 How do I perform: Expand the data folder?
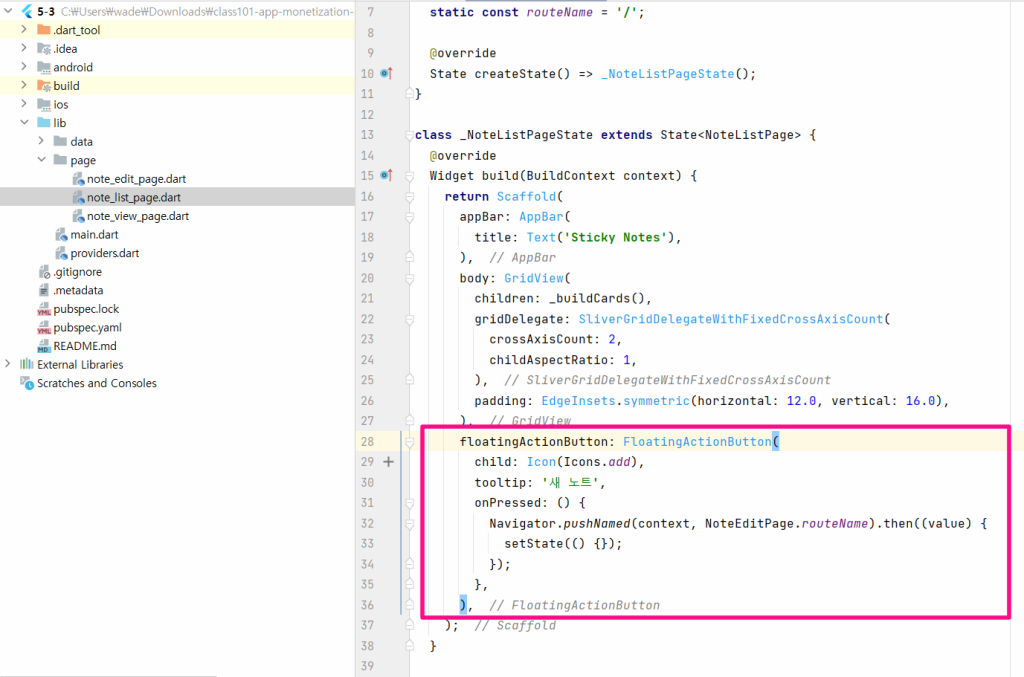click(x=41, y=142)
